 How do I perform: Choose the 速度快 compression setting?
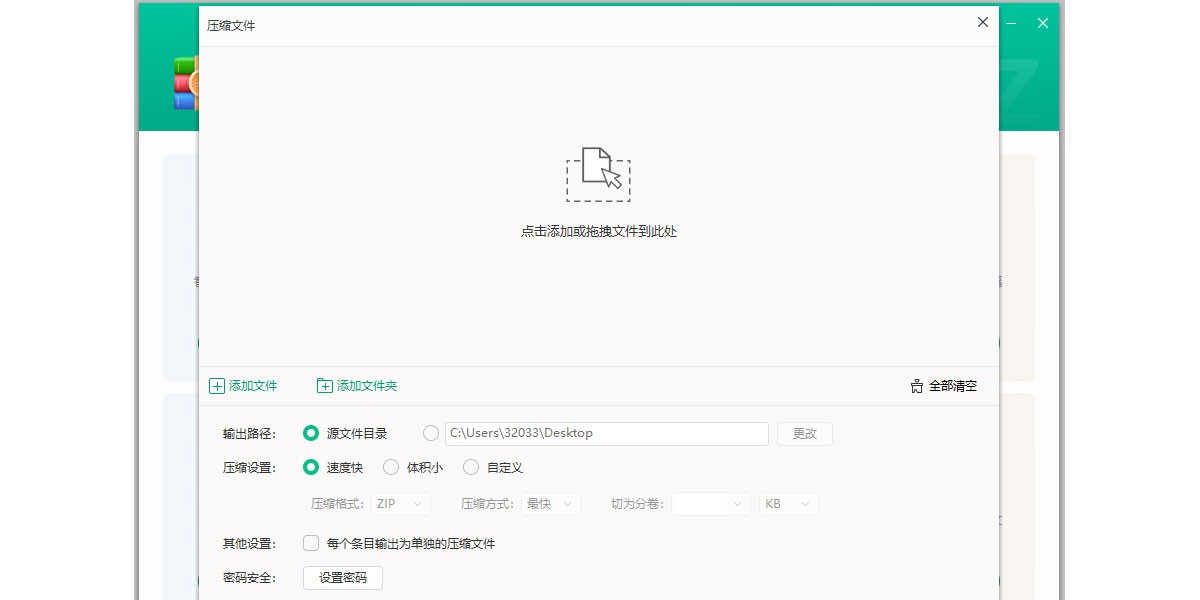point(311,467)
